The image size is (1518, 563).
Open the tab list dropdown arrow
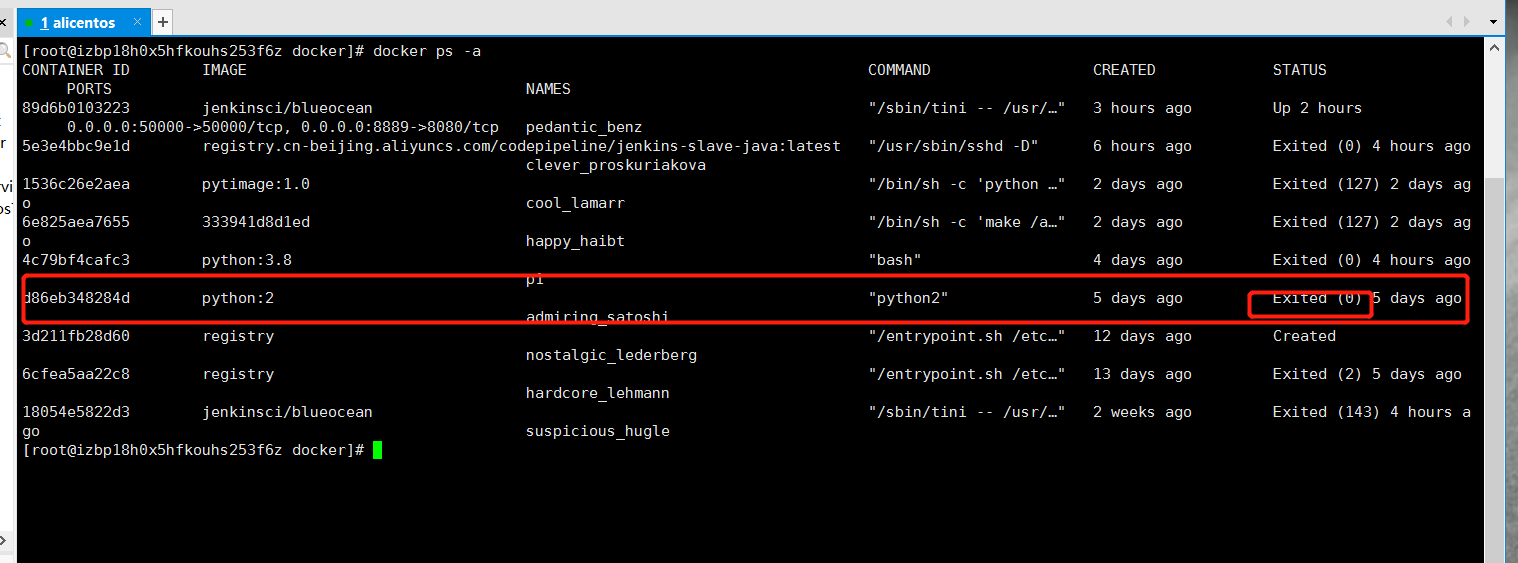coord(1493,22)
